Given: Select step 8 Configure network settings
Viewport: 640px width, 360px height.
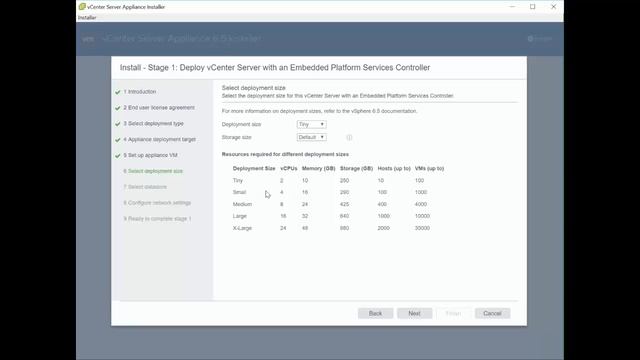Looking at the screenshot, I should tap(157, 203).
